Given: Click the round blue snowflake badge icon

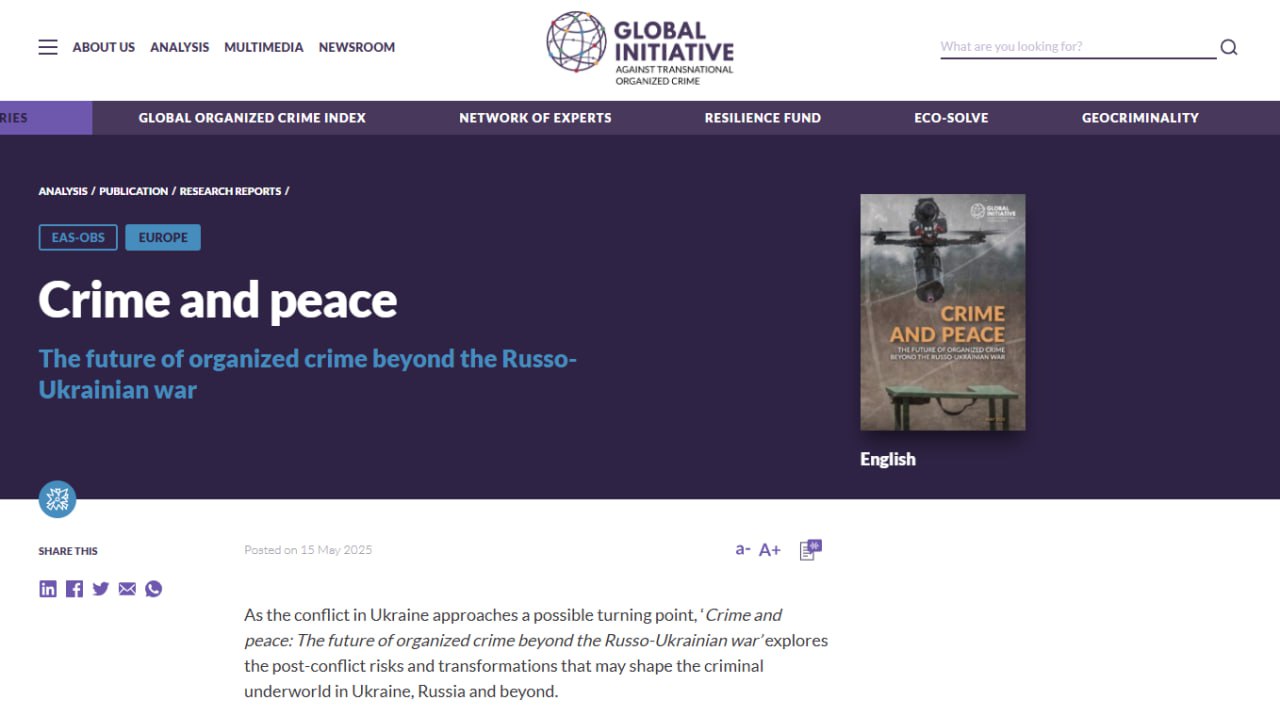Looking at the screenshot, I should pyautogui.click(x=58, y=499).
